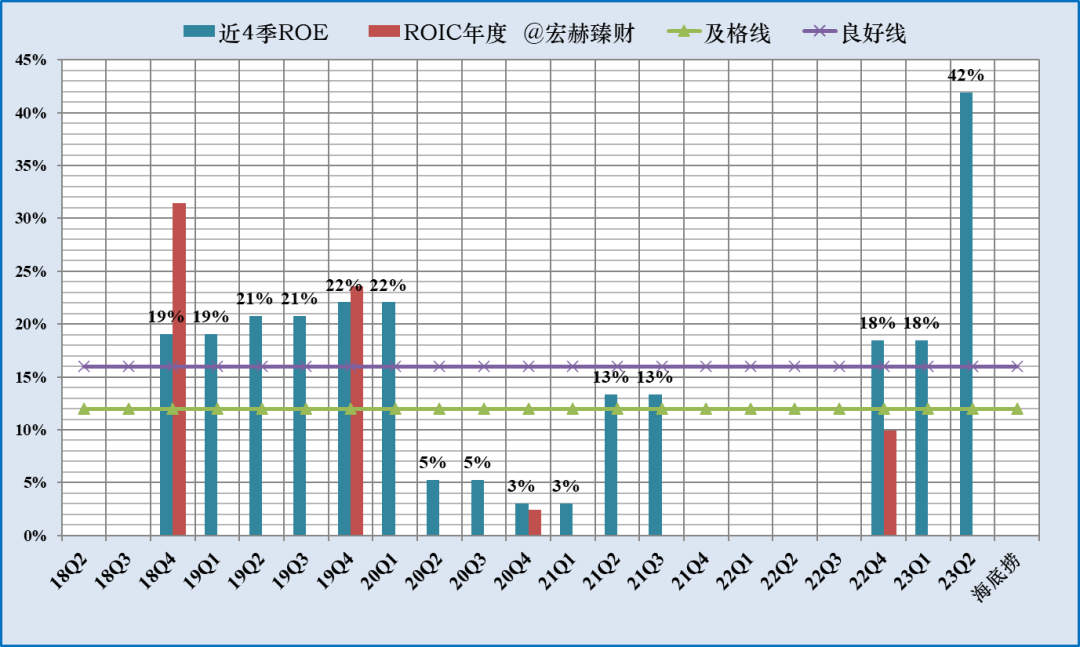Click the 22Q3 x-axis label
The width and height of the screenshot is (1080, 647).
pyautogui.click(x=824, y=570)
